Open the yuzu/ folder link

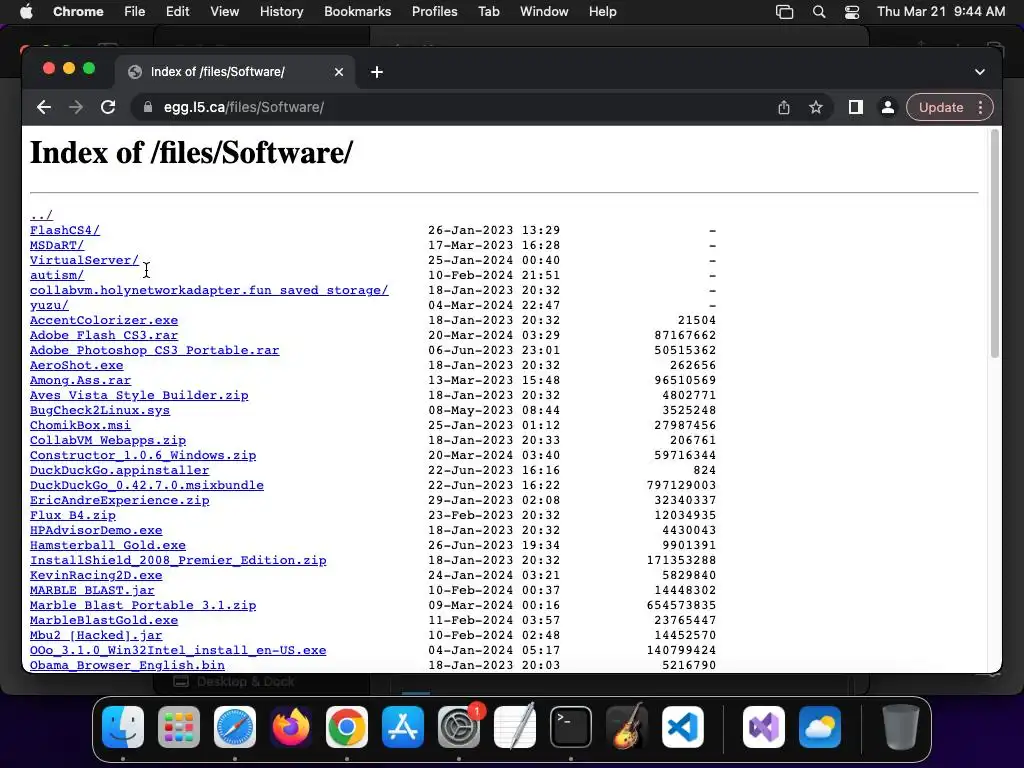tap(49, 305)
